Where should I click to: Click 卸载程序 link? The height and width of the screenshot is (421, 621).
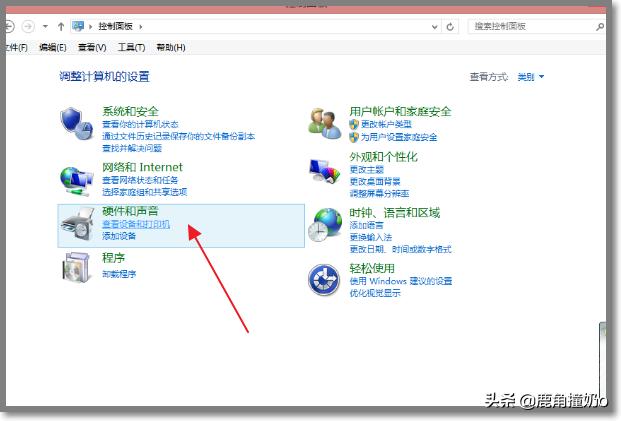[x=119, y=274]
